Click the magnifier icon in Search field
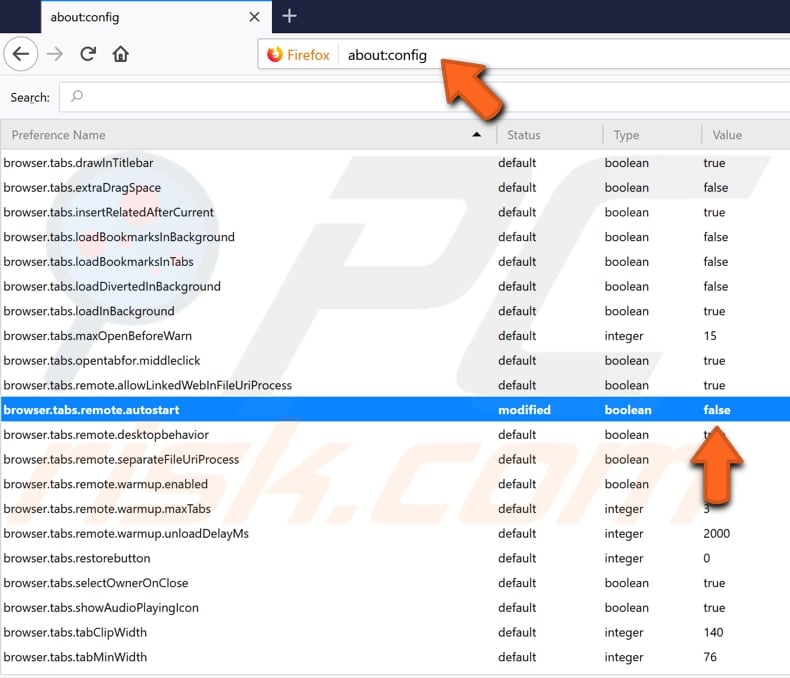Screen dimensions: 790x678 click(77, 96)
